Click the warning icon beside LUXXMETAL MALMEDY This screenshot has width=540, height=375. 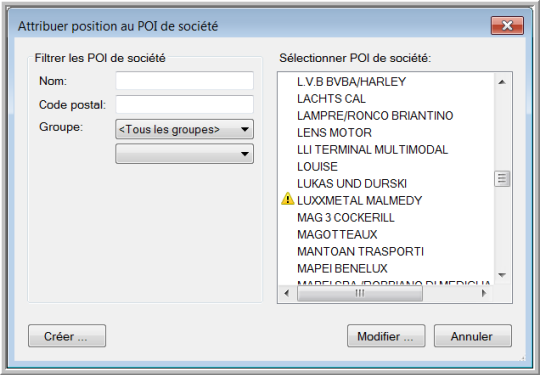[288, 199]
